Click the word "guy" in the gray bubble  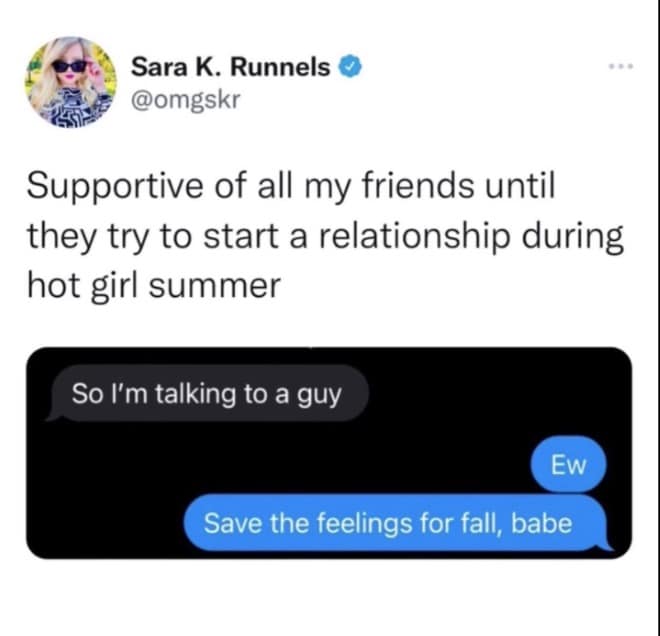(319, 396)
